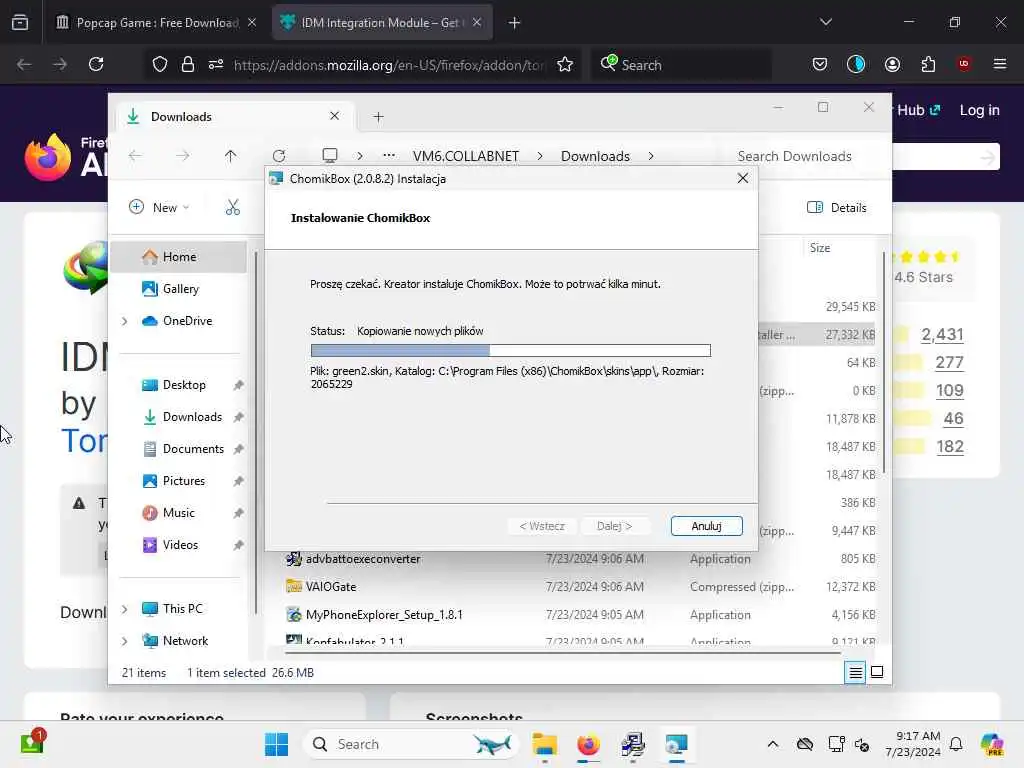Open File Explorer from taskbar
The height and width of the screenshot is (768, 1024).
pos(544,744)
